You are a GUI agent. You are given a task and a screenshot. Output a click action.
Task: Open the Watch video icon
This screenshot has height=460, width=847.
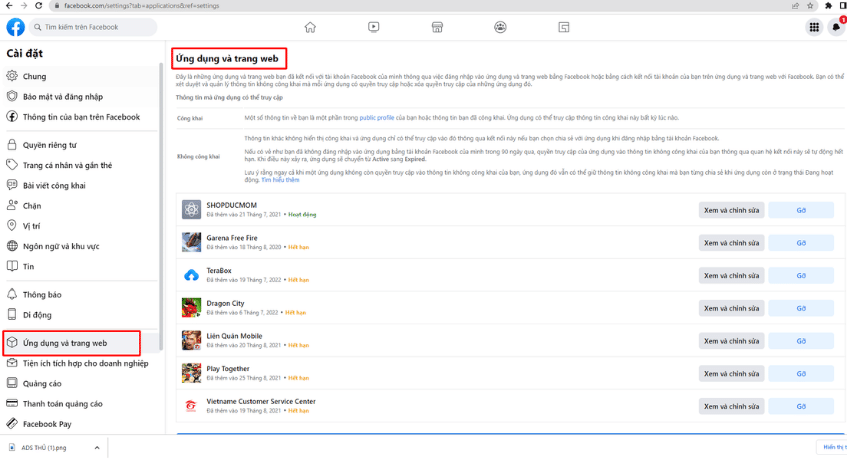coord(373,27)
